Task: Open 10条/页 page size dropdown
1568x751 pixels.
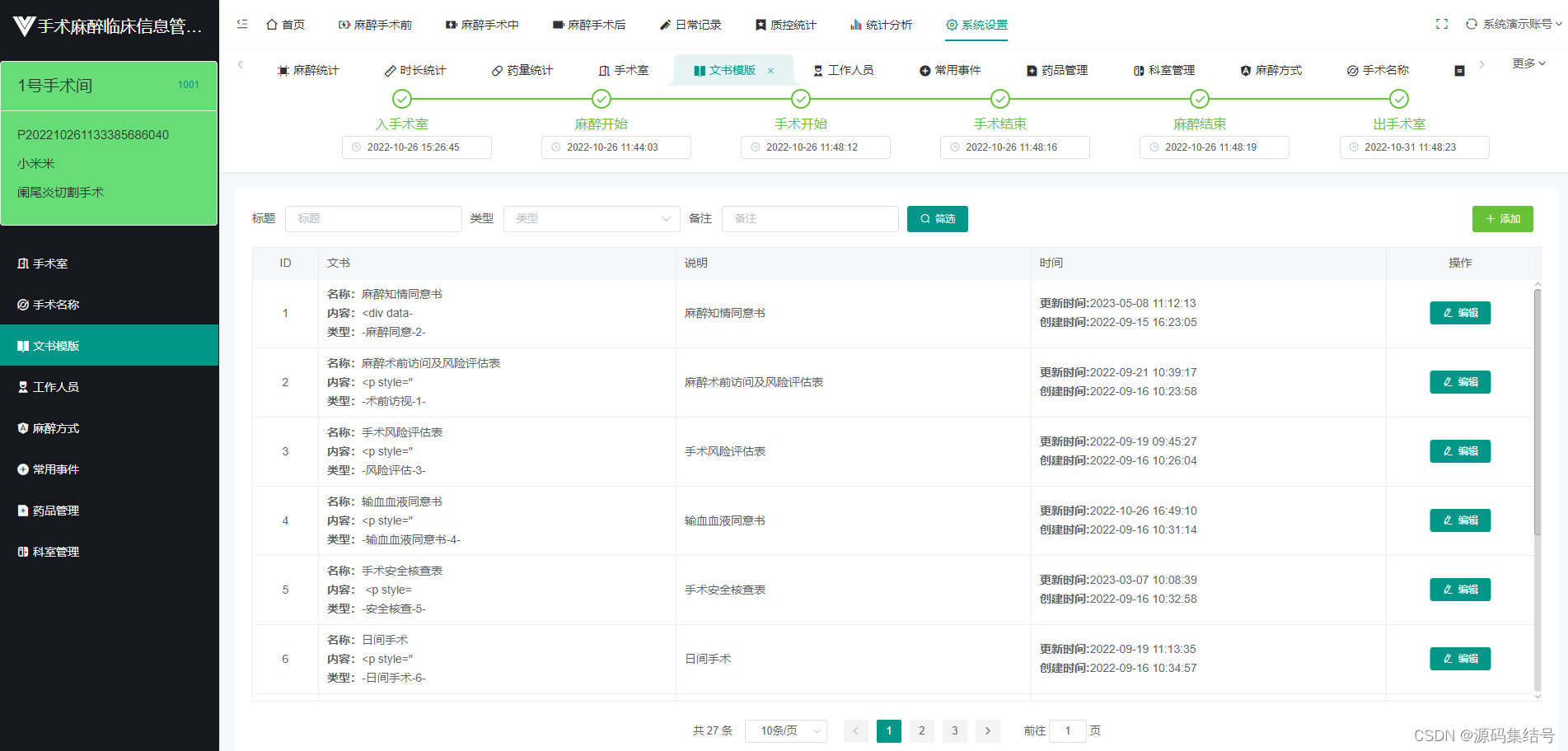Action: pos(786,730)
